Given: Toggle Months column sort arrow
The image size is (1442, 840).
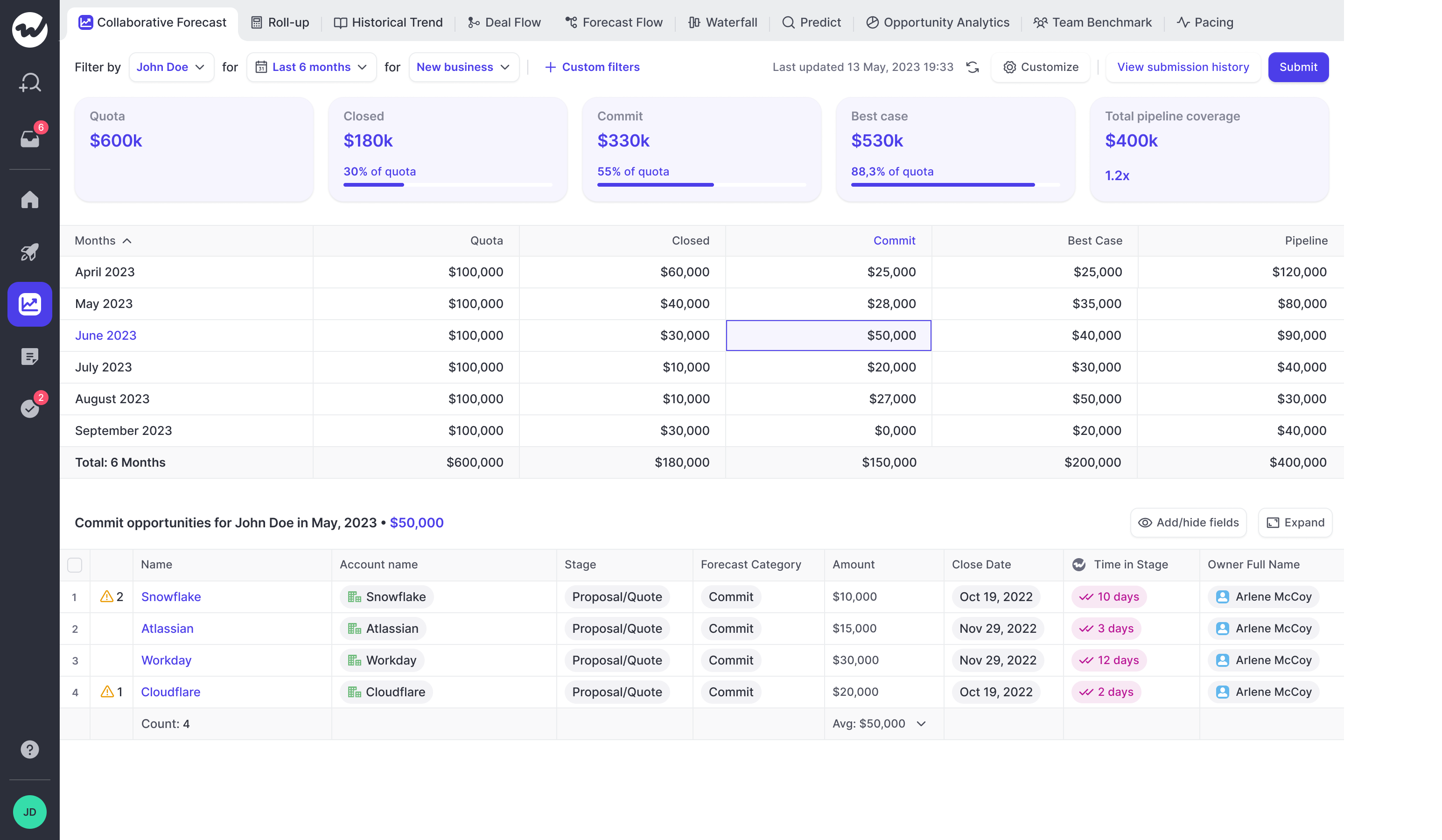Looking at the screenshot, I should (127, 240).
